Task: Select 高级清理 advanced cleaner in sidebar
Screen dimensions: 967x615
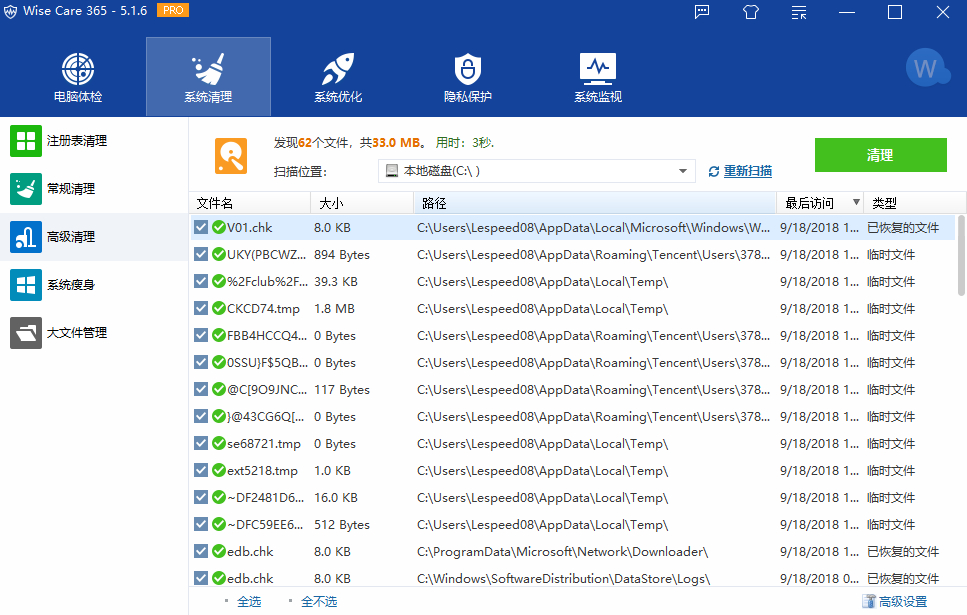Action: point(94,237)
